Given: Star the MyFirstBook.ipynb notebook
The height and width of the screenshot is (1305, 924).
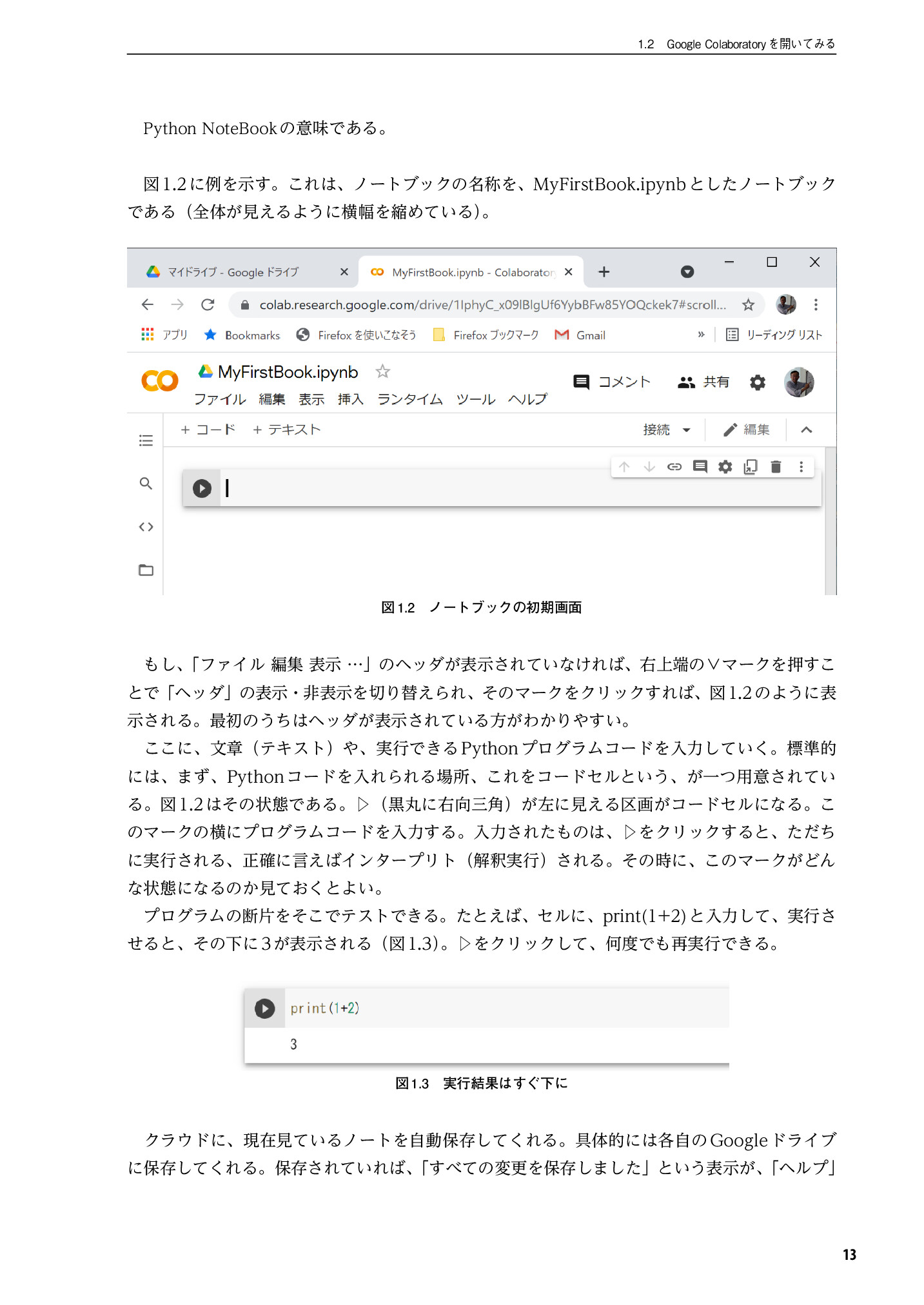Looking at the screenshot, I should click(x=383, y=371).
